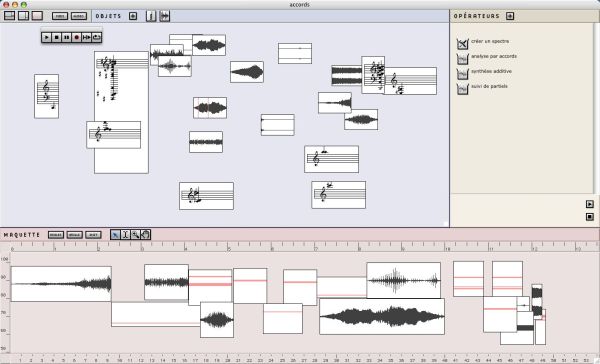
Task: Stop playback in the transport palette
Action: click(57, 38)
